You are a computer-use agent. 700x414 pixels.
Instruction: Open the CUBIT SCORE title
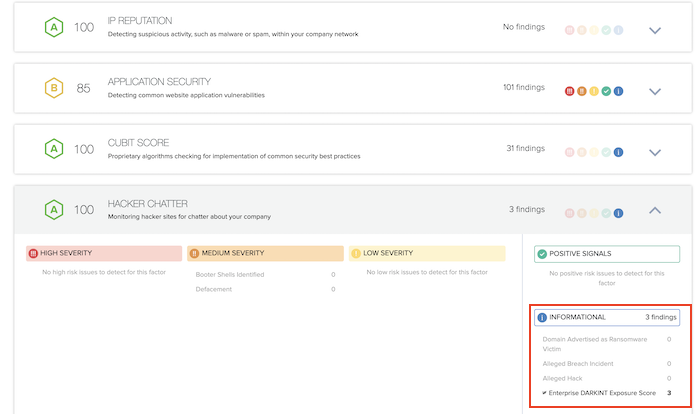pos(138,143)
